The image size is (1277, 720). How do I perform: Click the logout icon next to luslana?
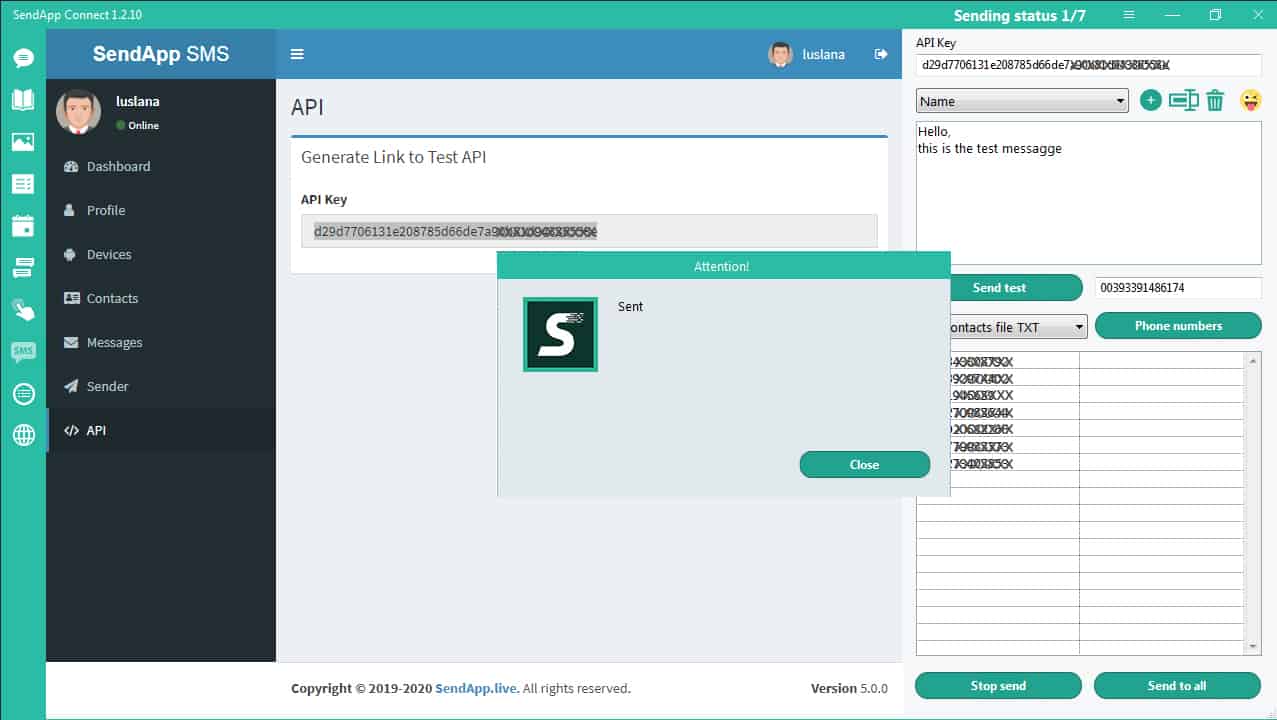pyautogui.click(x=881, y=54)
